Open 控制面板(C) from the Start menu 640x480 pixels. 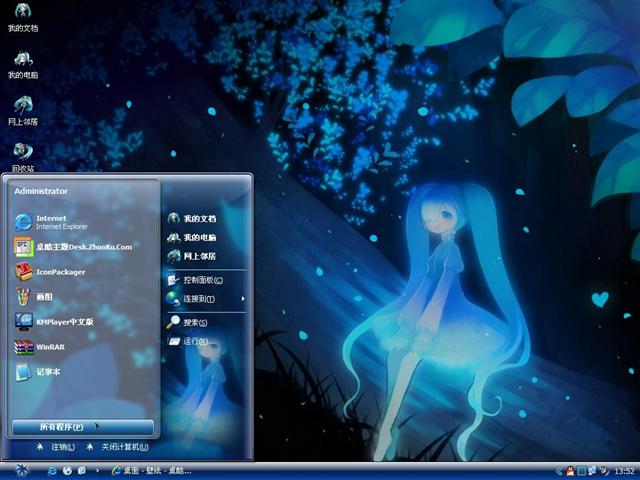(201, 280)
